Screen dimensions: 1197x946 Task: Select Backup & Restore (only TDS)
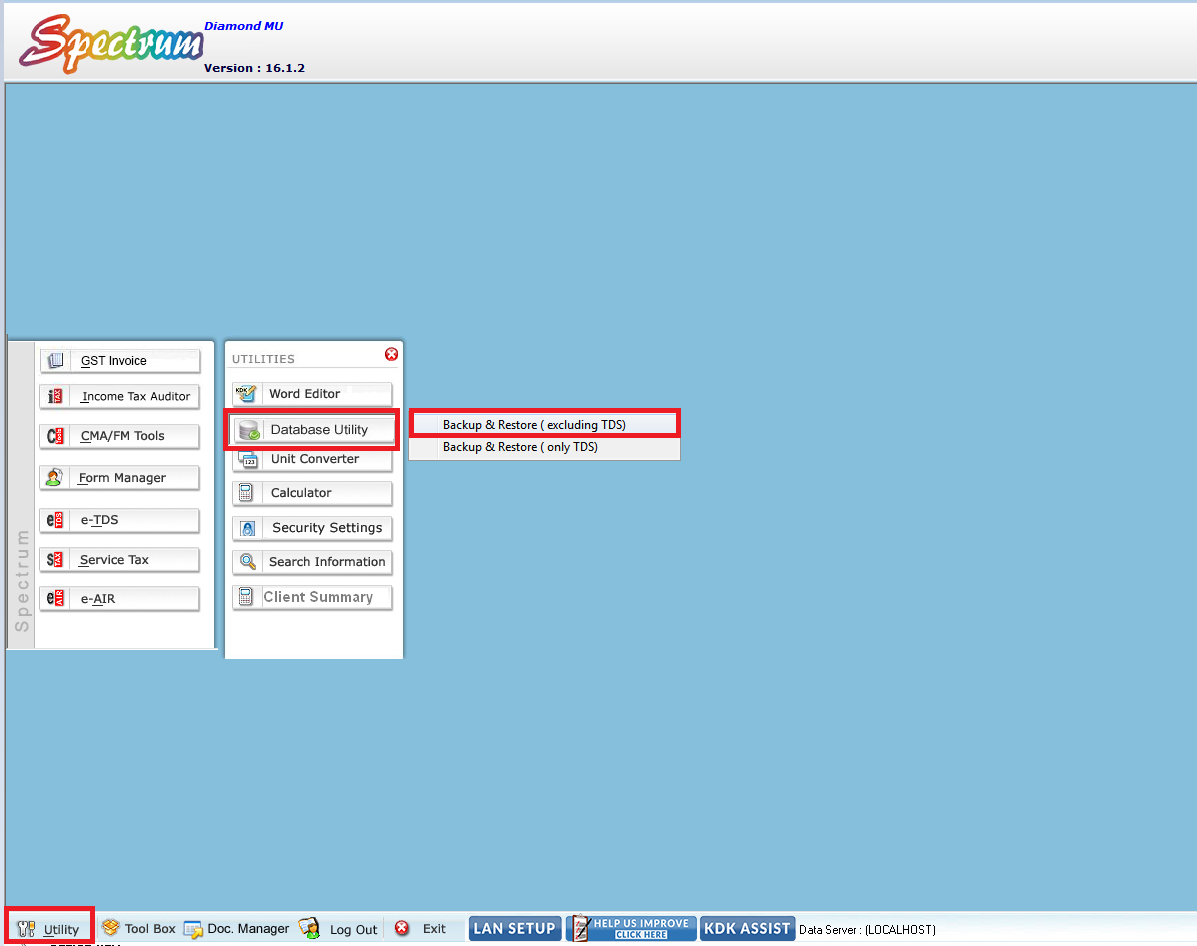pos(544,447)
